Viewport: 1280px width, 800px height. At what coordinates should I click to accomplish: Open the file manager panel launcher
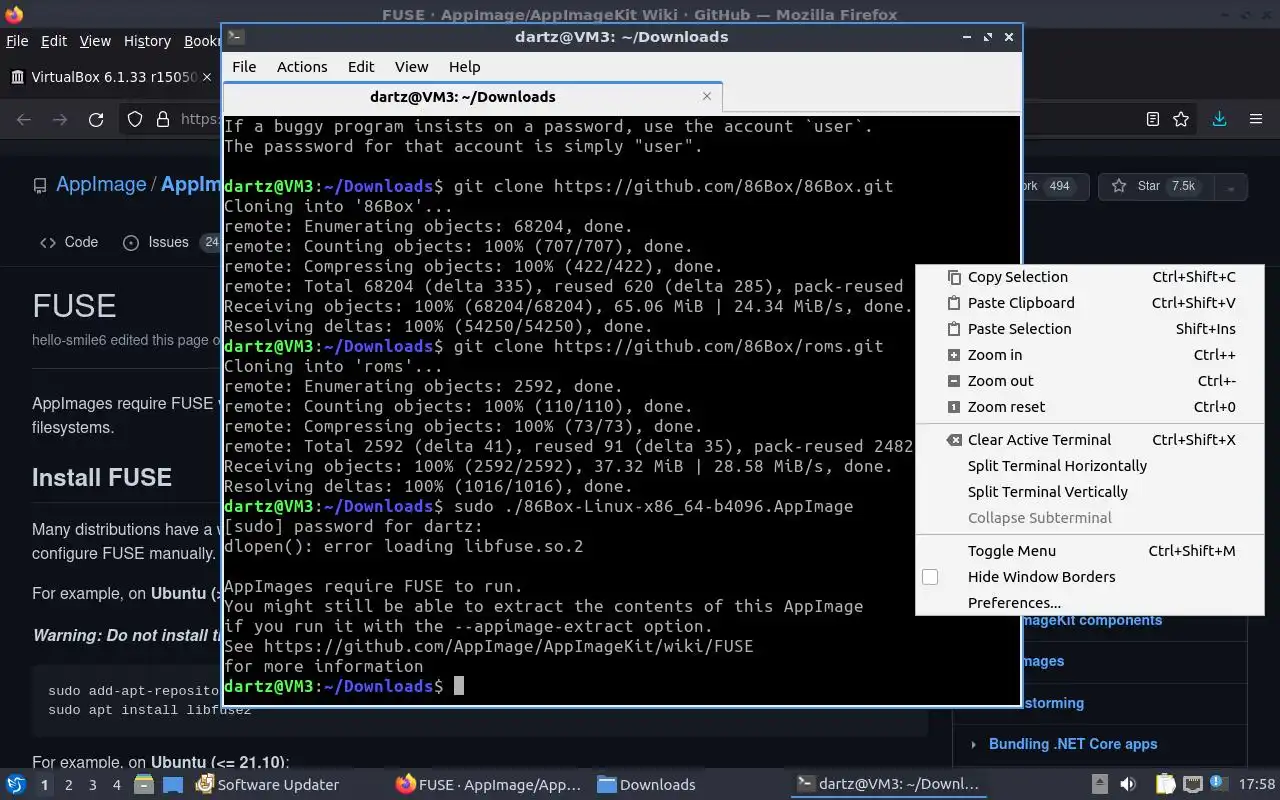point(144,785)
